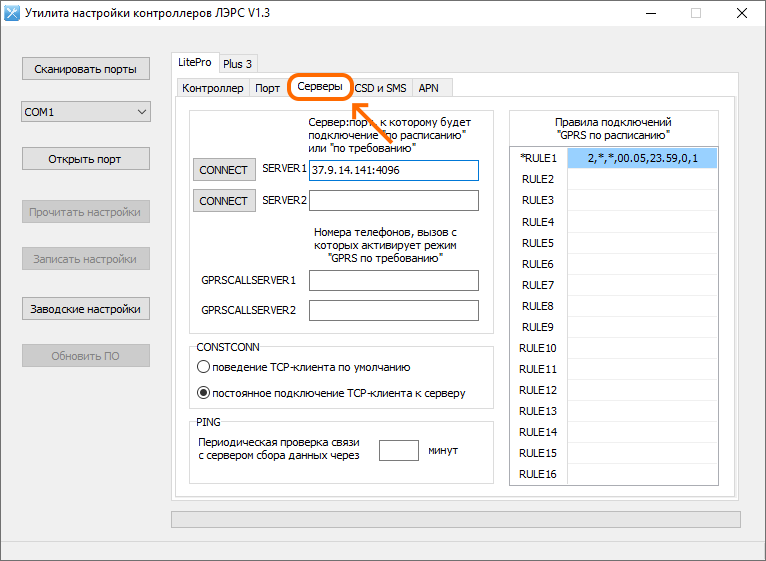This screenshot has height=561, width=766.
Task: Click the RULE12 value cell
Action: pos(642,389)
